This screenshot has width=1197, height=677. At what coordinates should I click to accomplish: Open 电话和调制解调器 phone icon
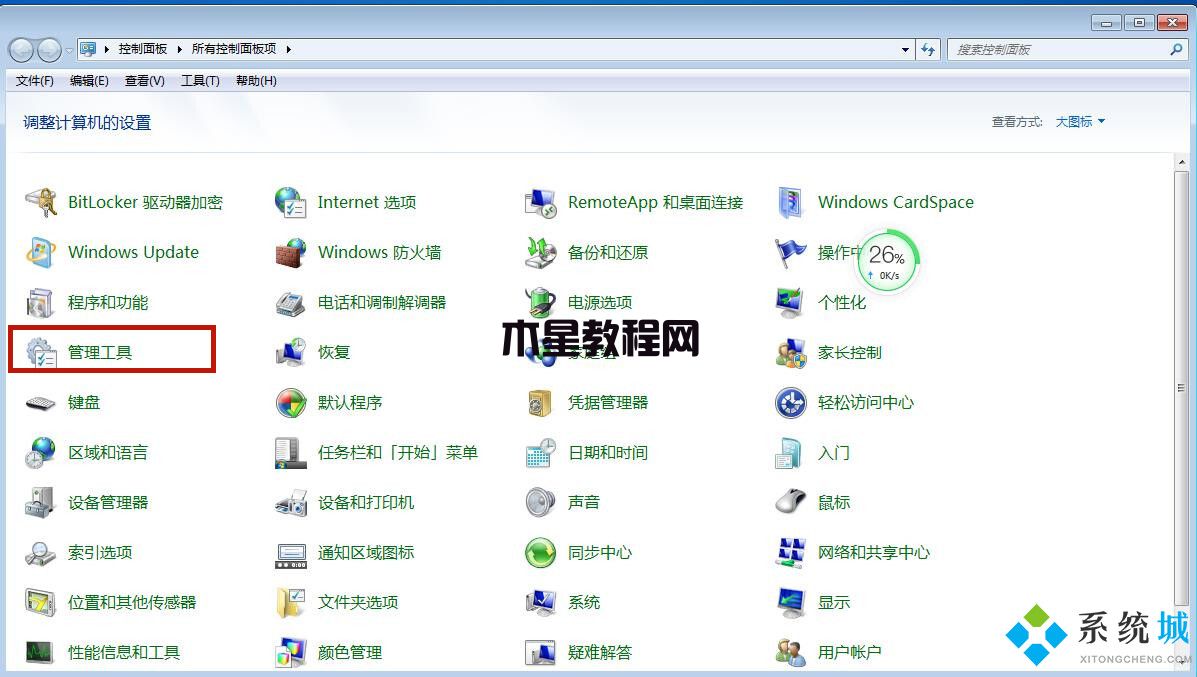coord(291,302)
